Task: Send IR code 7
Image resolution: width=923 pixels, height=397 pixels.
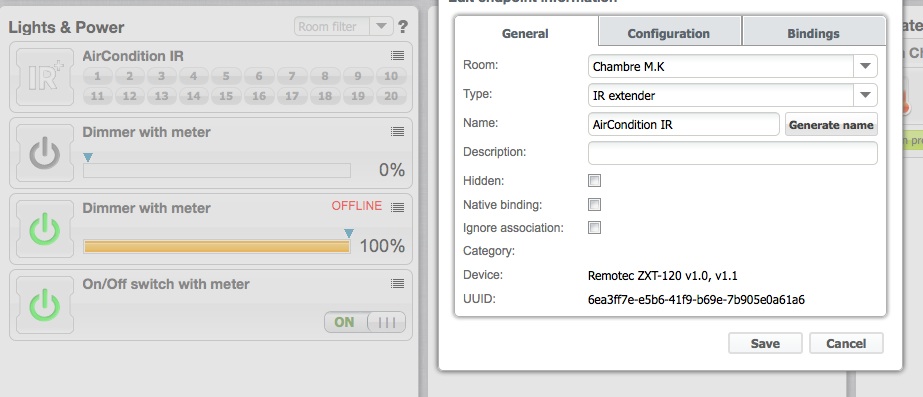Action: click(292, 76)
